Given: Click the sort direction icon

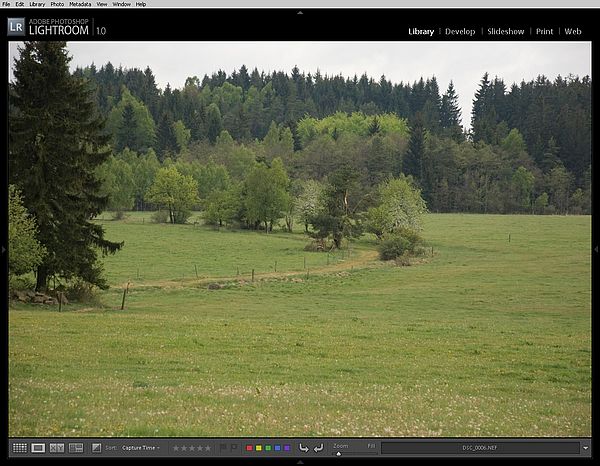Looking at the screenshot, I should 97,448.
